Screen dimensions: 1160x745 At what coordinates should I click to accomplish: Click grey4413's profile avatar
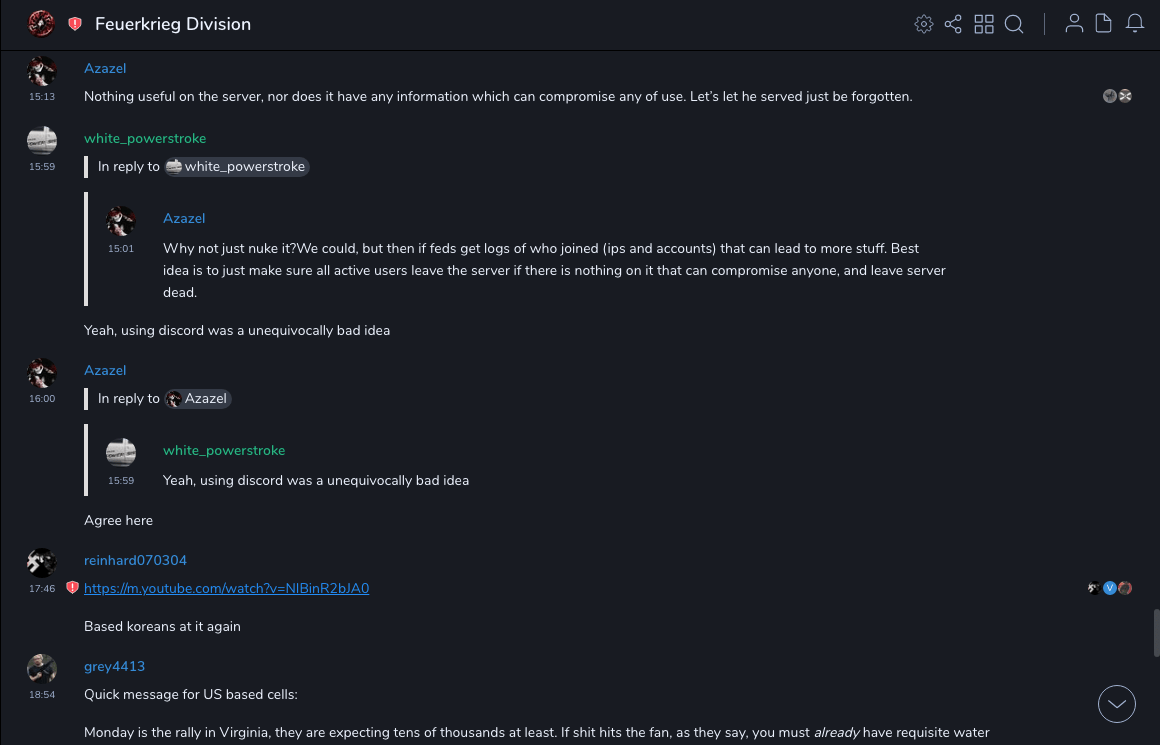tap(41, 668)
